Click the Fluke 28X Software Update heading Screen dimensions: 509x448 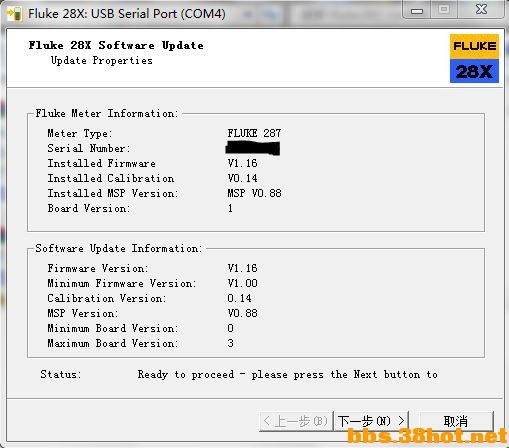[x=116, y=45]
